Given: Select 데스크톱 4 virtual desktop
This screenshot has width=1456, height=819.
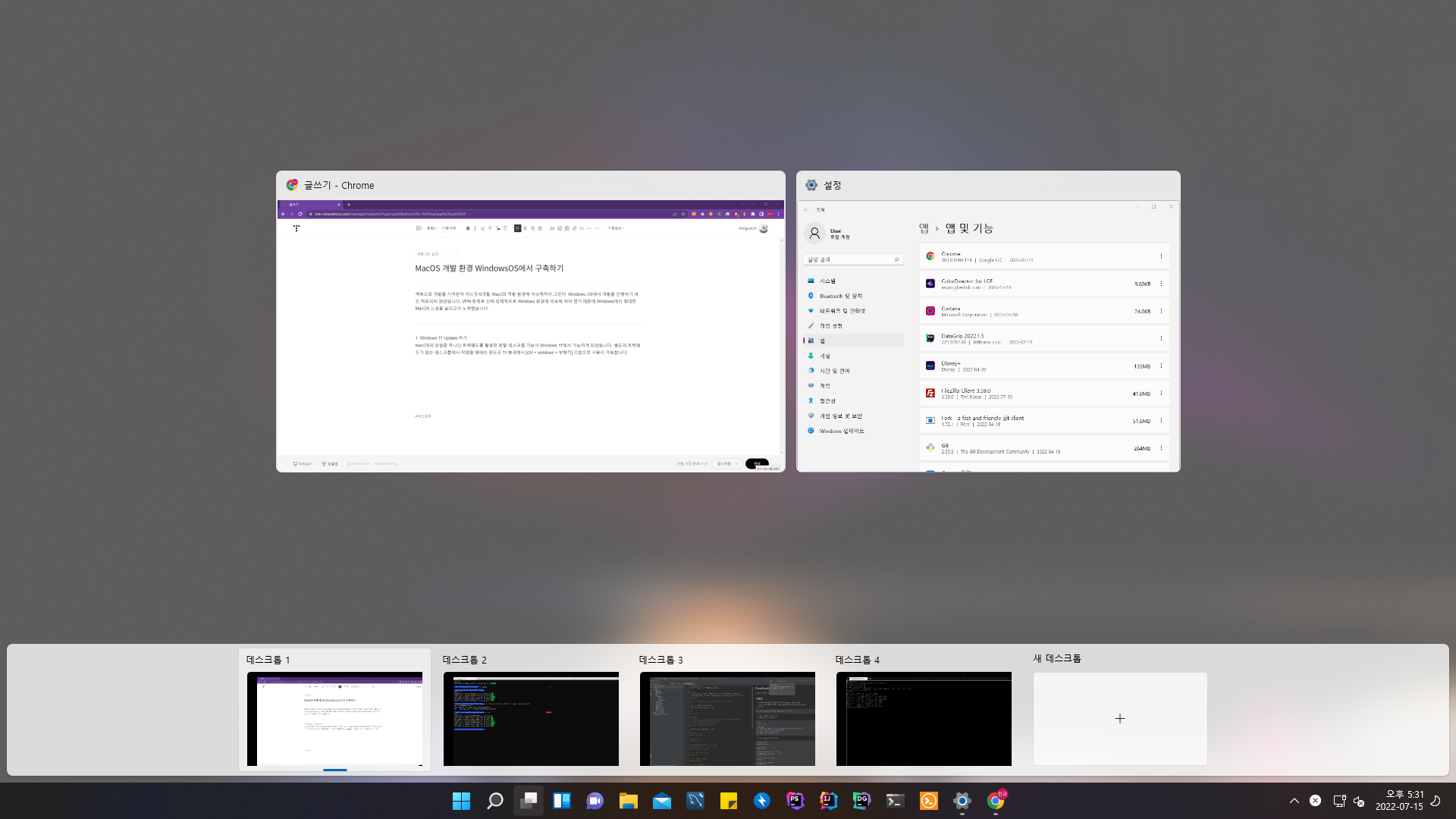Looking at the screenshot, I should 924,717.
